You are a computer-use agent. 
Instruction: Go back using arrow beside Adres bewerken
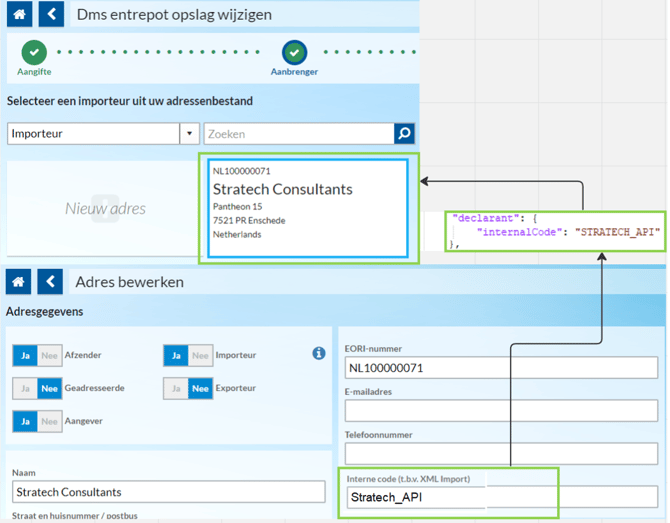click(50, 282)
